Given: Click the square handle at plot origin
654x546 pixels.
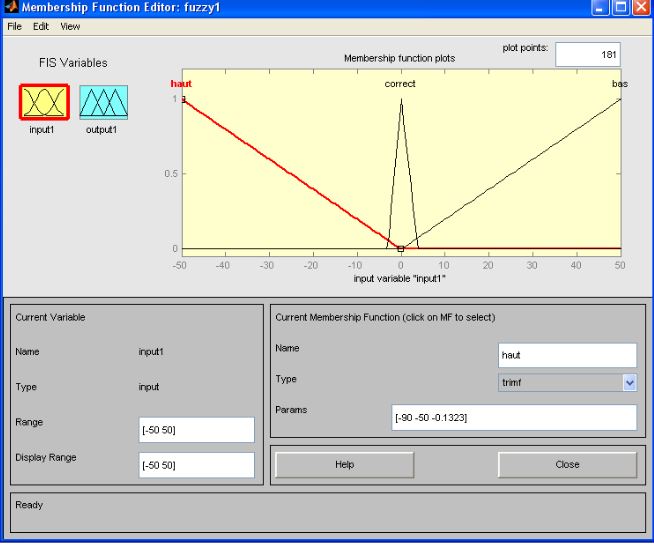Looking at the screenshot, I should (x=401, y=249).
